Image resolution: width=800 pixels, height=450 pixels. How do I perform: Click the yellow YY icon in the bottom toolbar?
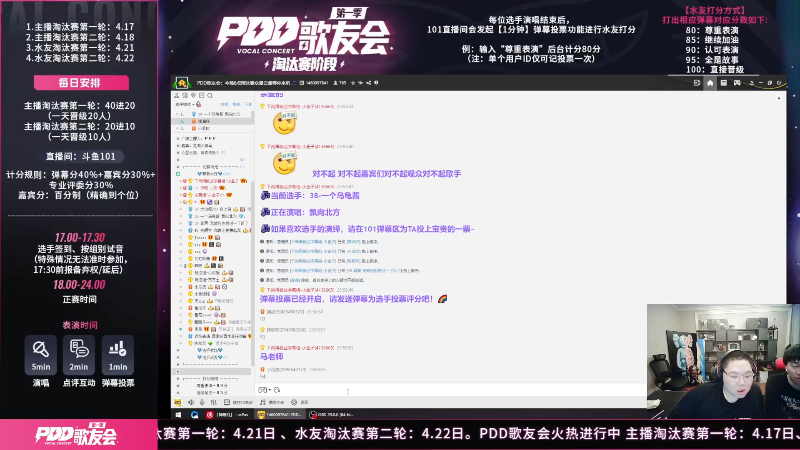tap(178, 403)
